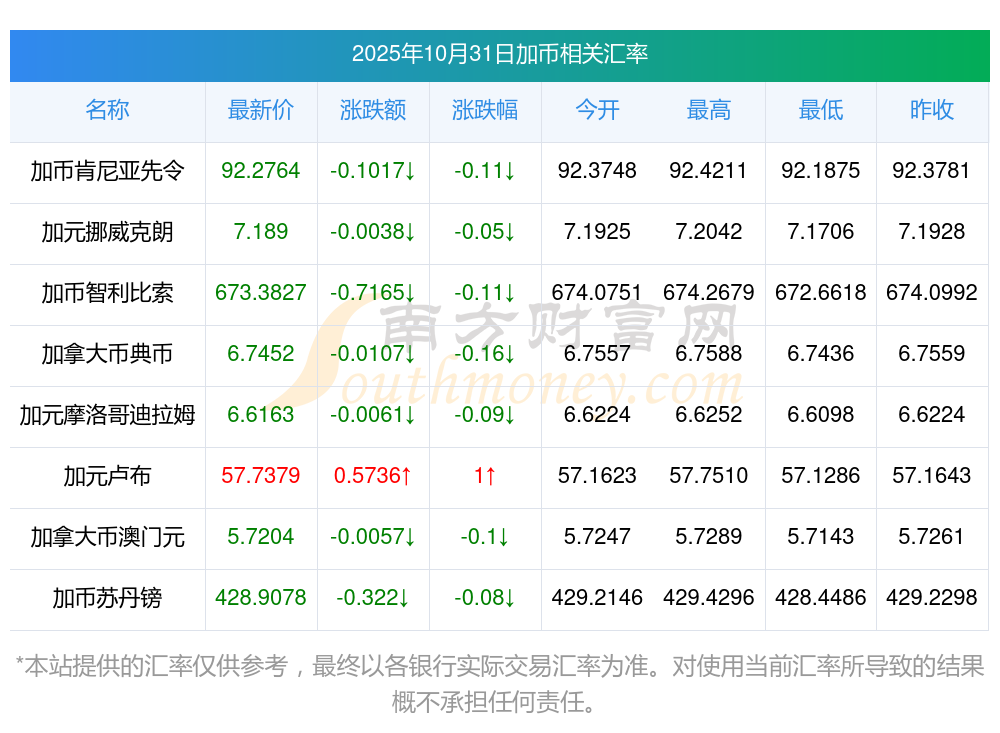The height and width of the screenshot is (733, 1000).
Task: Click latest price 673.3827
Action: pyautogui.click(x=261, y=292)
